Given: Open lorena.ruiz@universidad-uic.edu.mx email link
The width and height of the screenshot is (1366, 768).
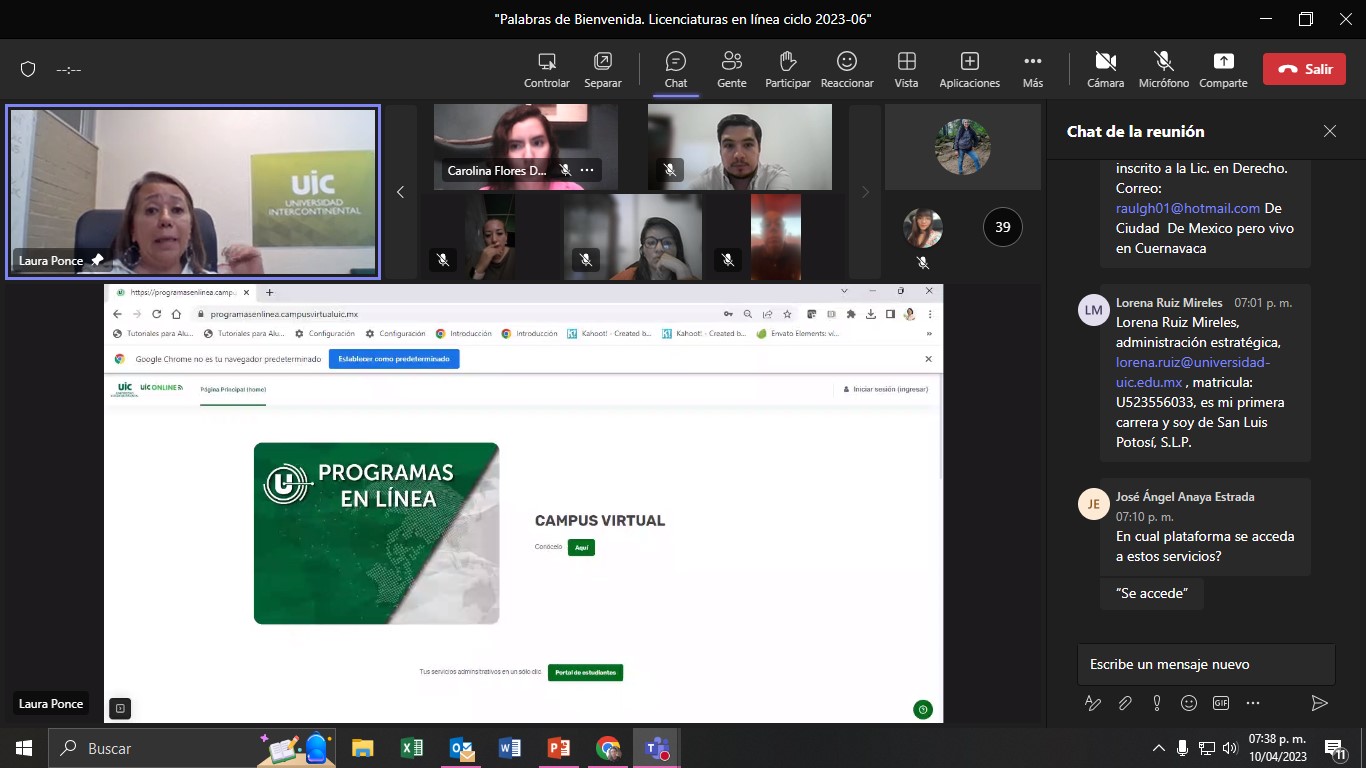Looking at the screenshot, I should coord(1193,372).
